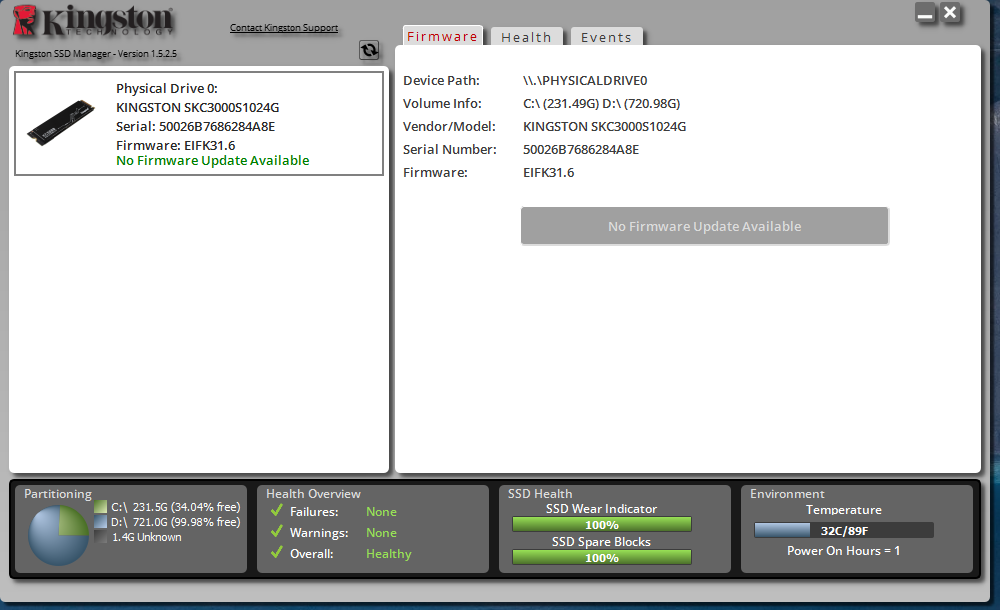The height and width of the screenshot is (610, 1000).
Task: Click the green checkmark beside Failures
Action: (x=277, y=510)
